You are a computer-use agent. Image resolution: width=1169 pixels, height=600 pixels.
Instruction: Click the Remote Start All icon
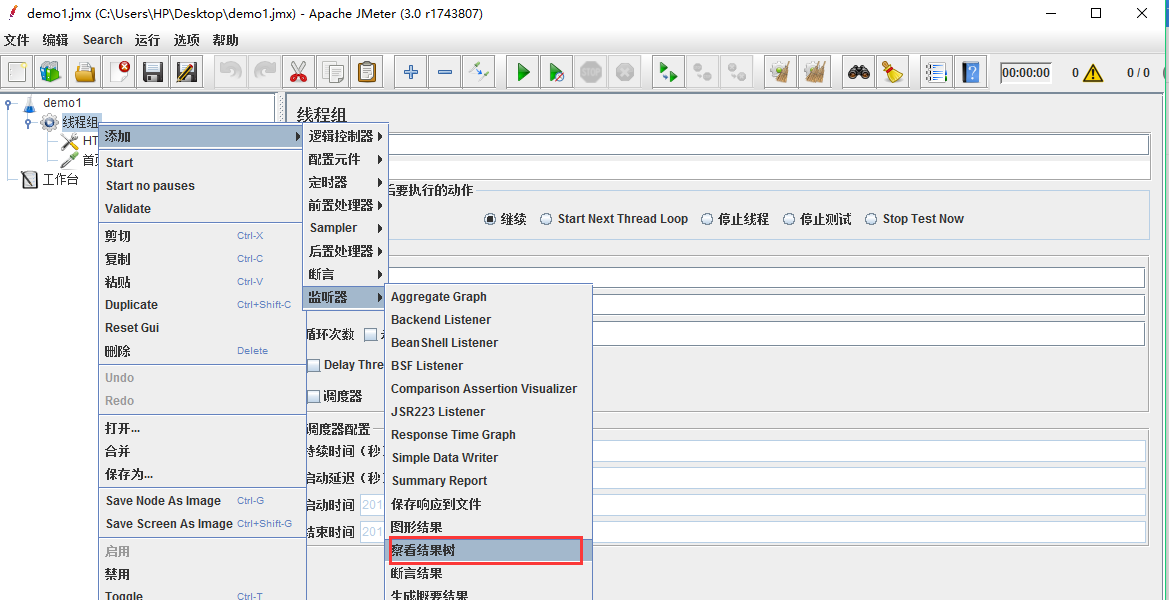click(668, 72)
